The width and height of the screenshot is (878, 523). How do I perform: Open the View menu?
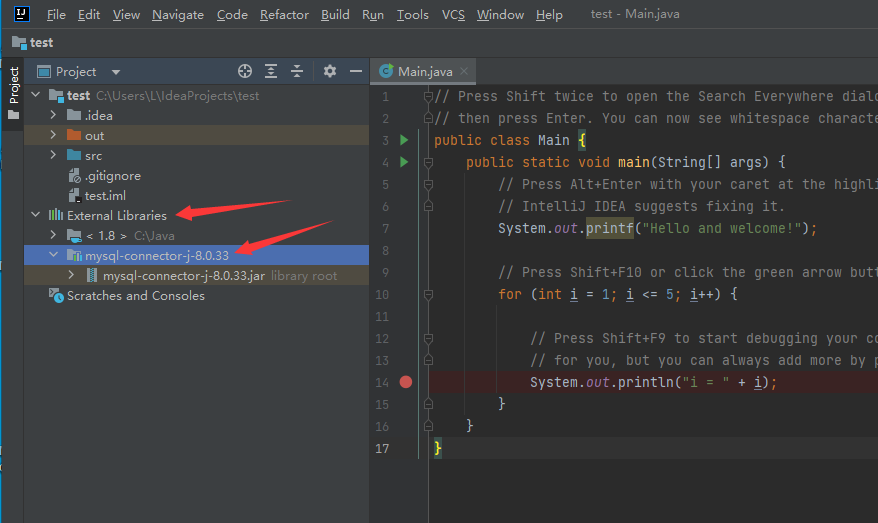click(x=126, y=15)
